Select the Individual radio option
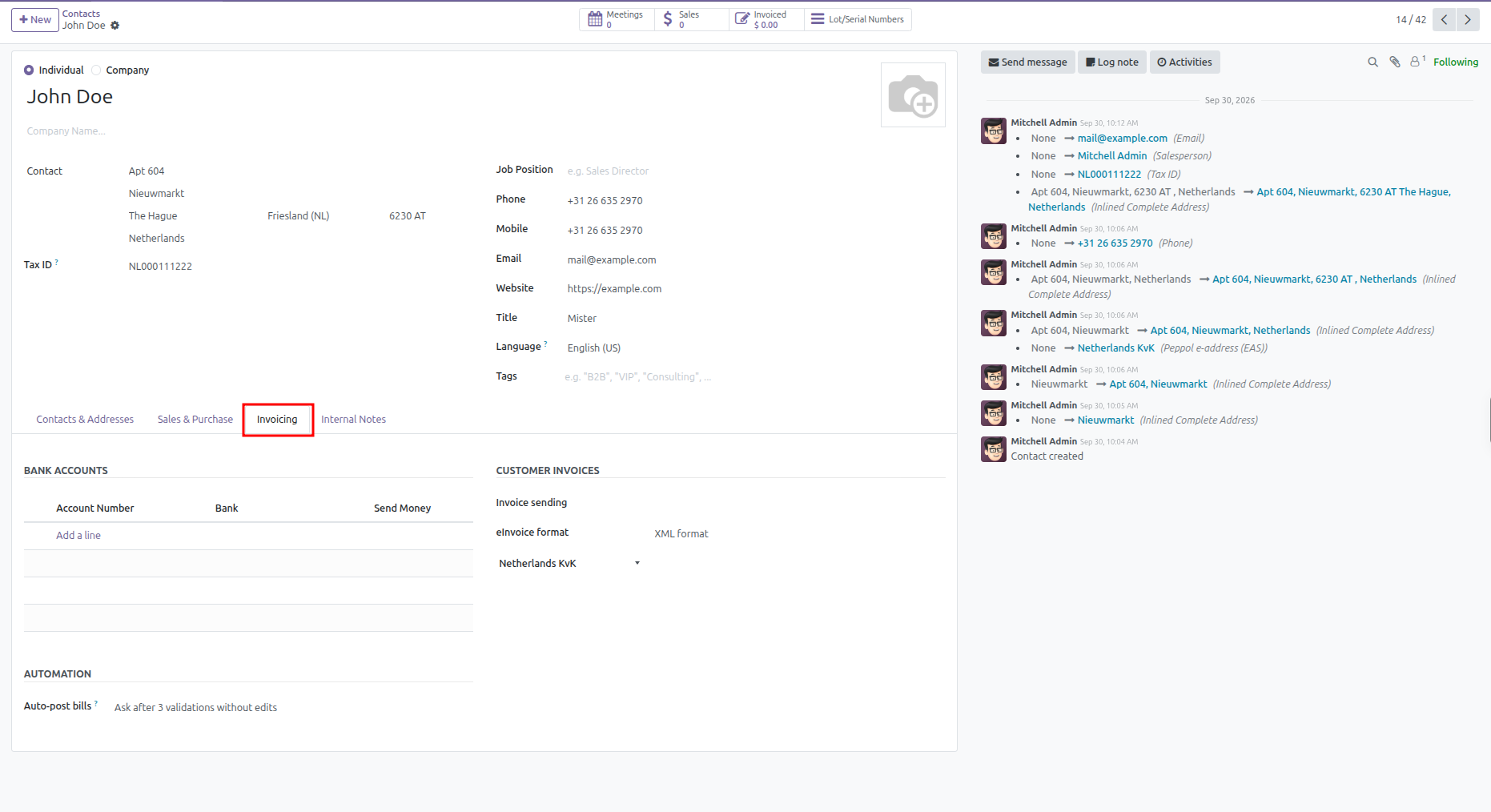 pyautogui.click(x=29, y=70)
